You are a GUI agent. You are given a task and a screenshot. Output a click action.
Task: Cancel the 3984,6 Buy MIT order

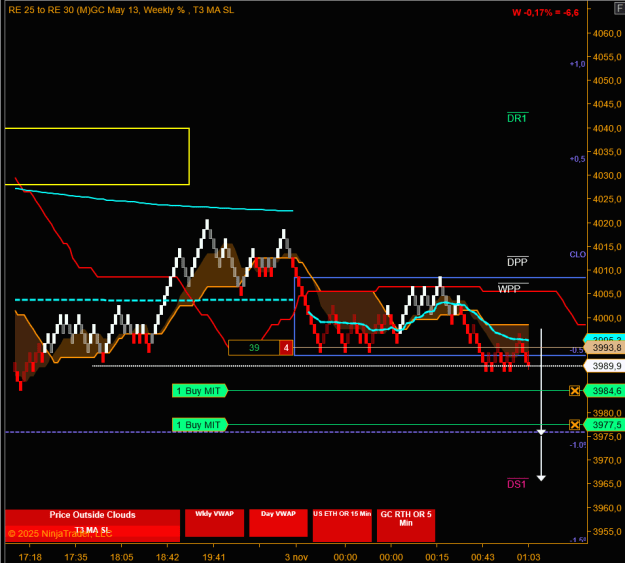(x=574, y=391)
